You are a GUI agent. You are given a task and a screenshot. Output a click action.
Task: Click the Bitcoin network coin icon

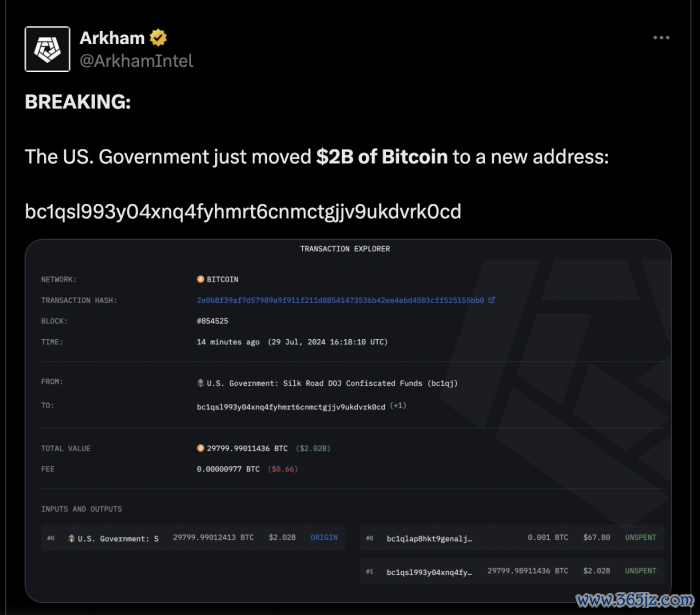click(200, 279)
